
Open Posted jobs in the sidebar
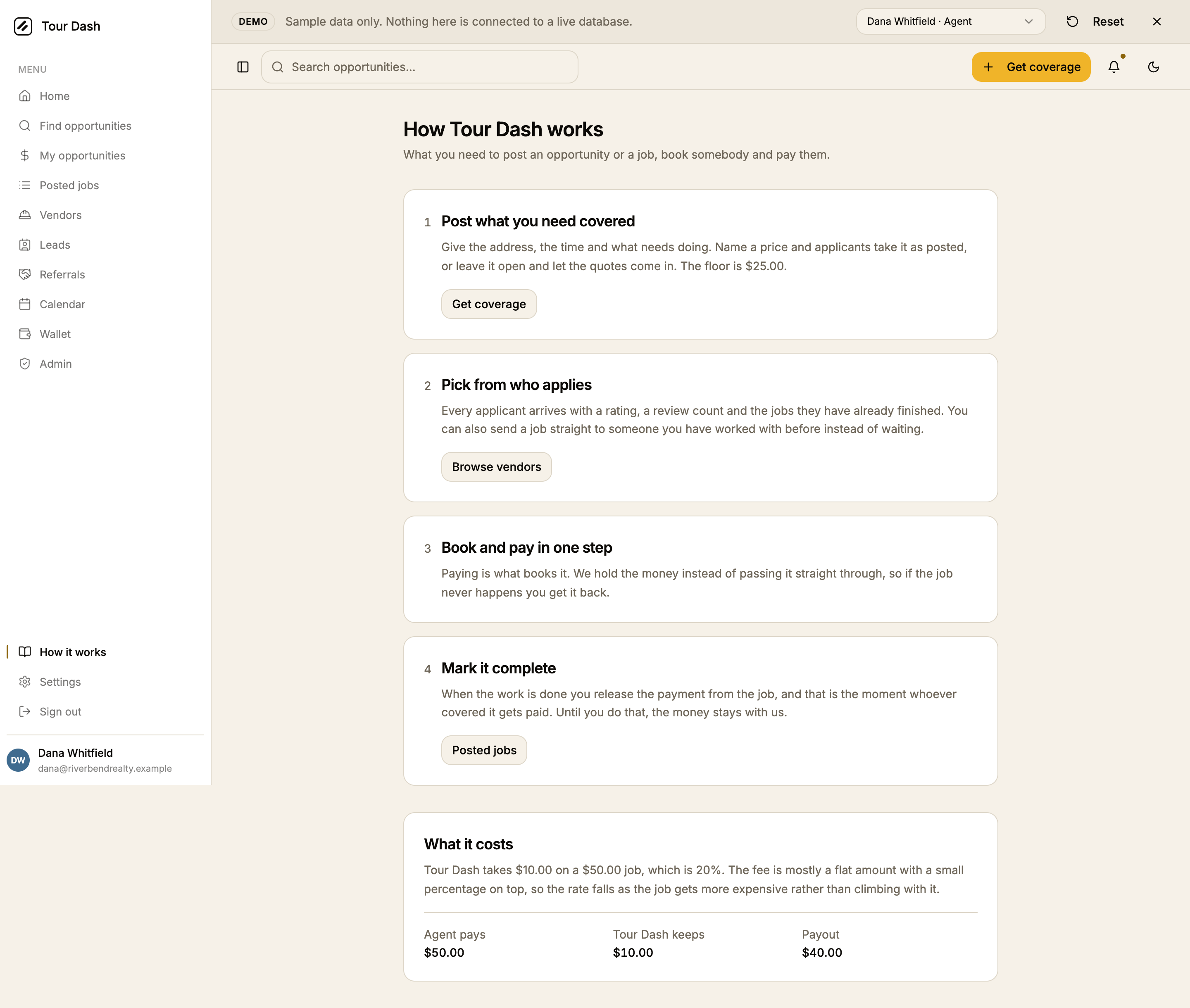click(105, 185)
